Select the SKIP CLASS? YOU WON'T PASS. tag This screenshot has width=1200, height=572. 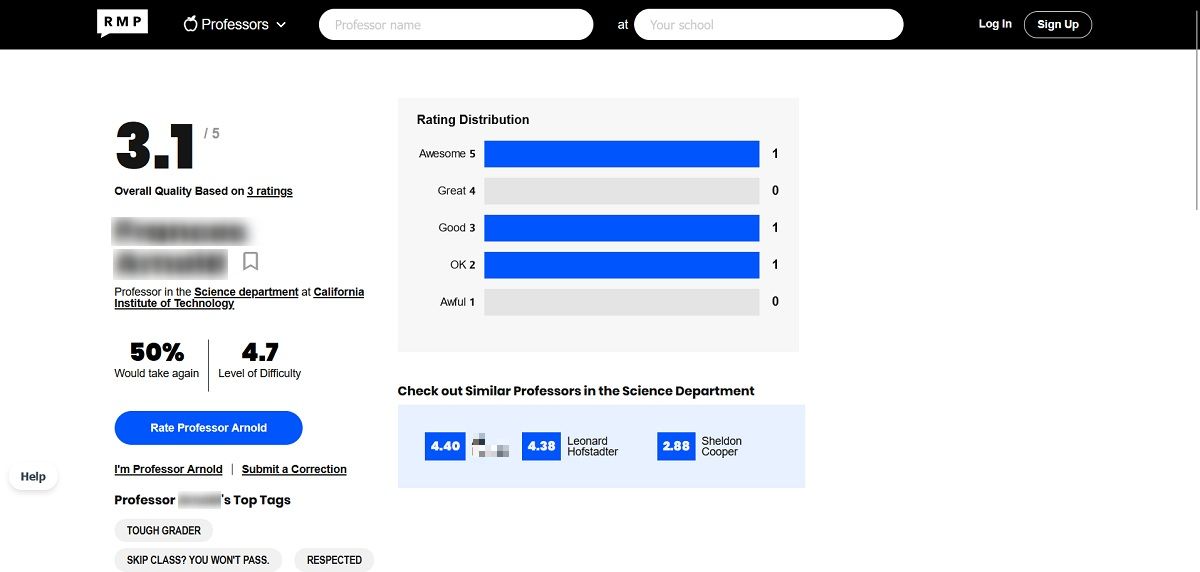pyautogui.click(x=198, y=560)
